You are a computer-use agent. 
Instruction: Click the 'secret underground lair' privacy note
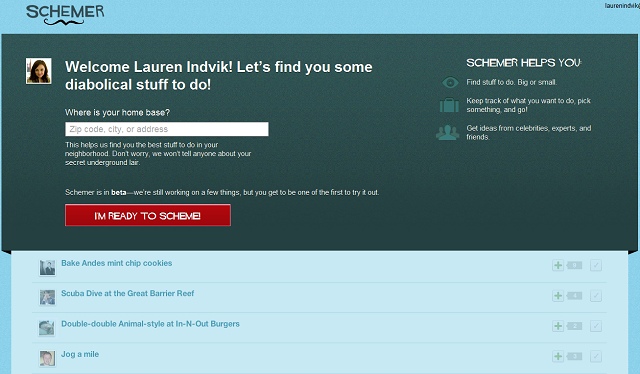coord(158,154)
